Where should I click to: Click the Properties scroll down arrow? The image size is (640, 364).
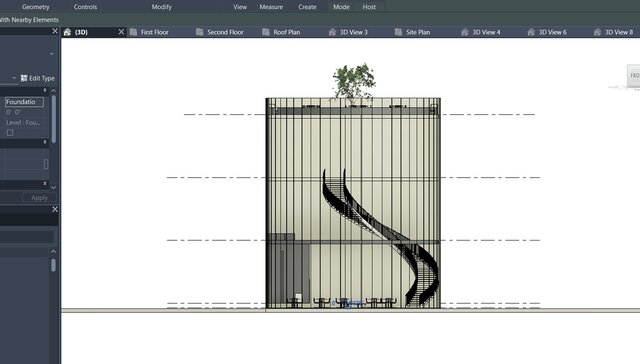point(53,187)
